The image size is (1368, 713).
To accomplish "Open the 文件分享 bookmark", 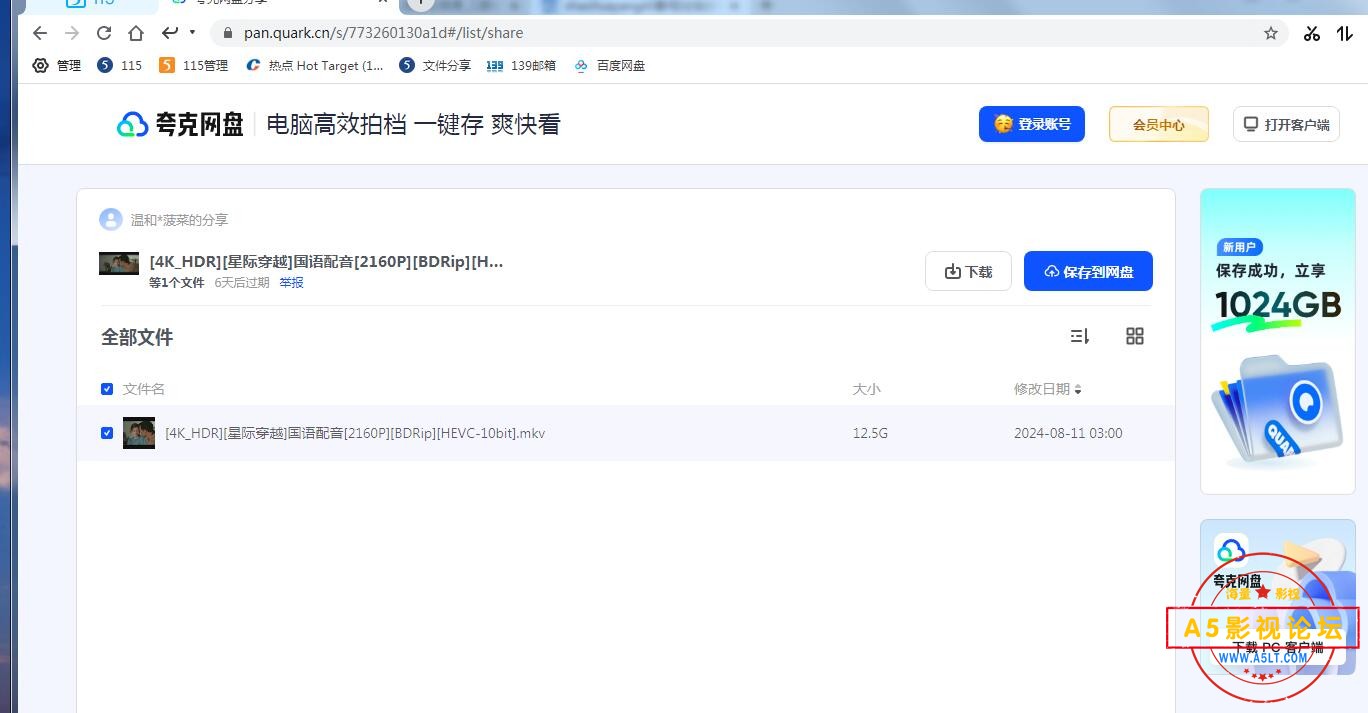I will coord(435,65).
